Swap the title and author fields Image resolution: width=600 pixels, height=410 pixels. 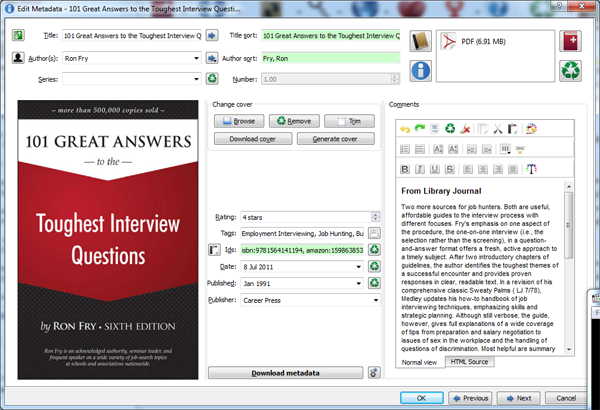pos(18,36)
